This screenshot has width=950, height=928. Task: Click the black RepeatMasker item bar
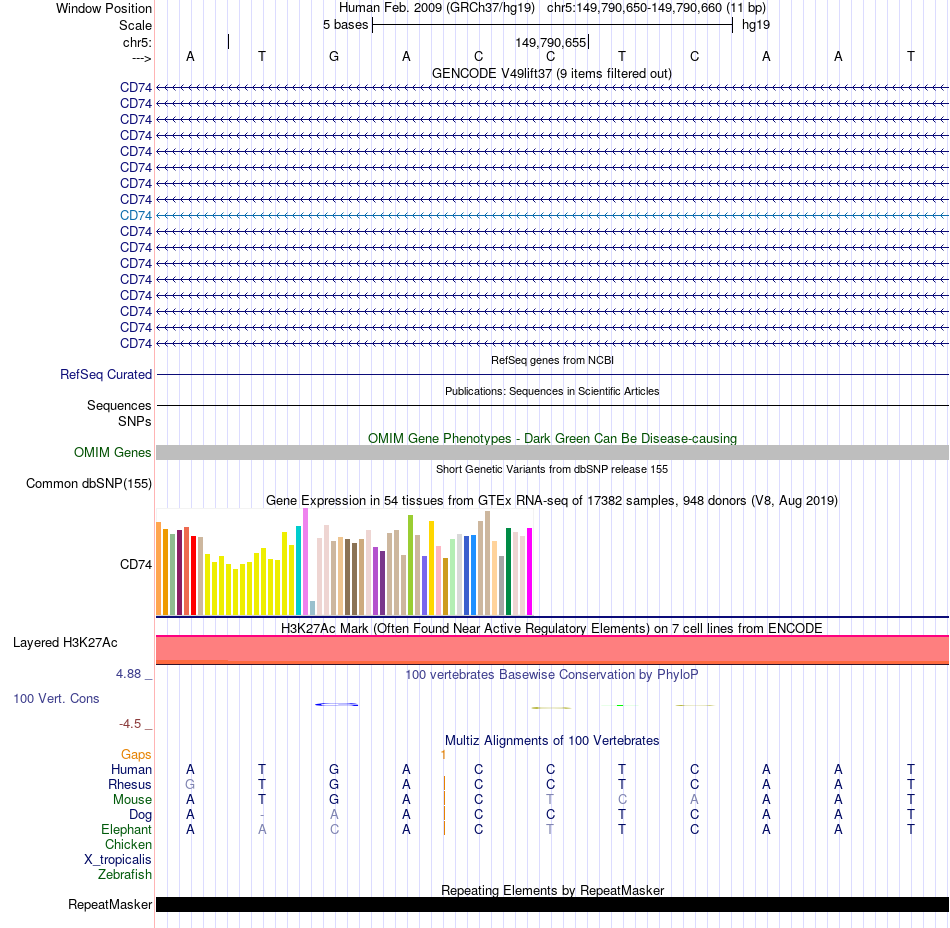(553, 904)
